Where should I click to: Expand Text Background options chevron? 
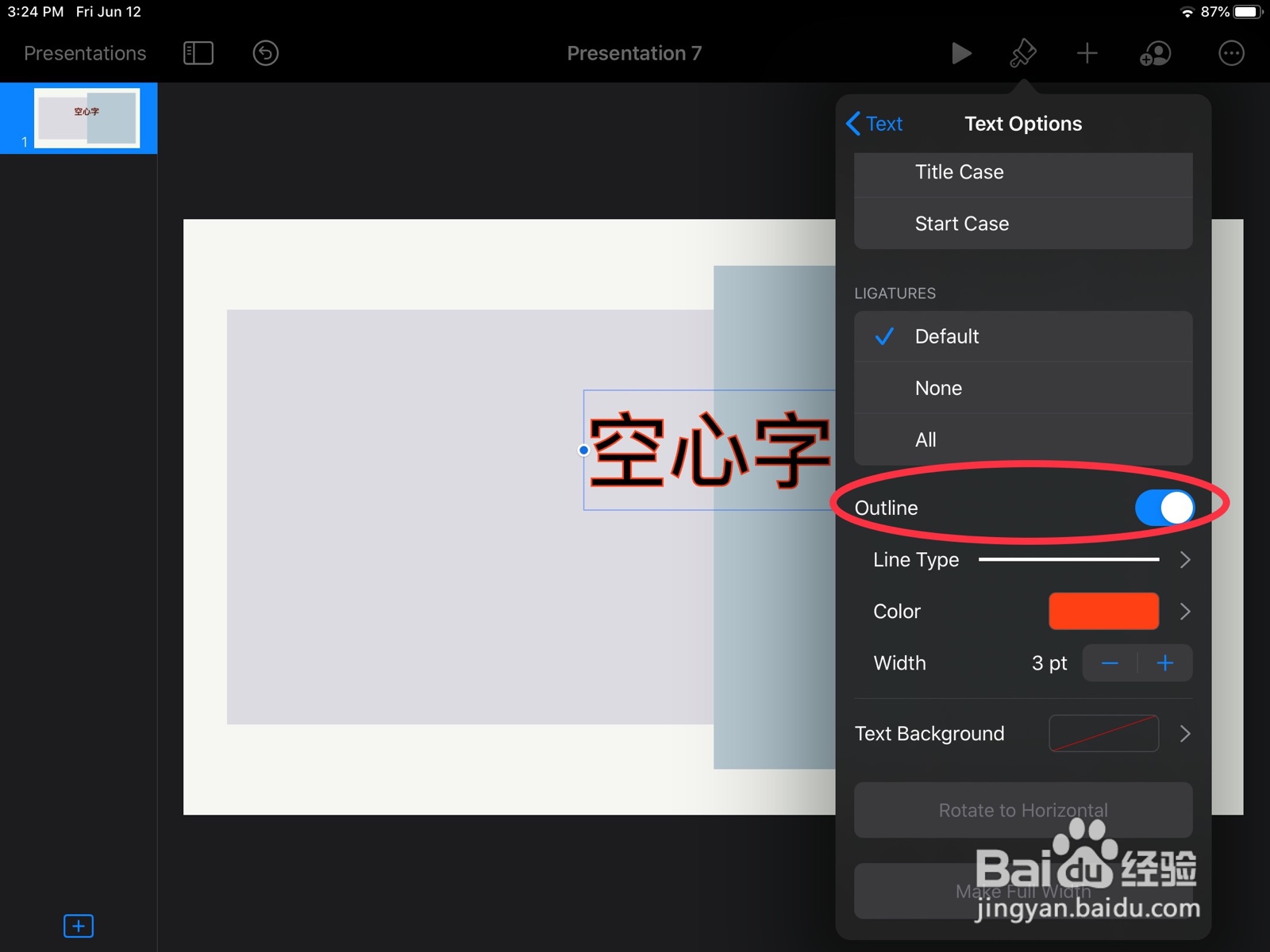coord(1185,734)
